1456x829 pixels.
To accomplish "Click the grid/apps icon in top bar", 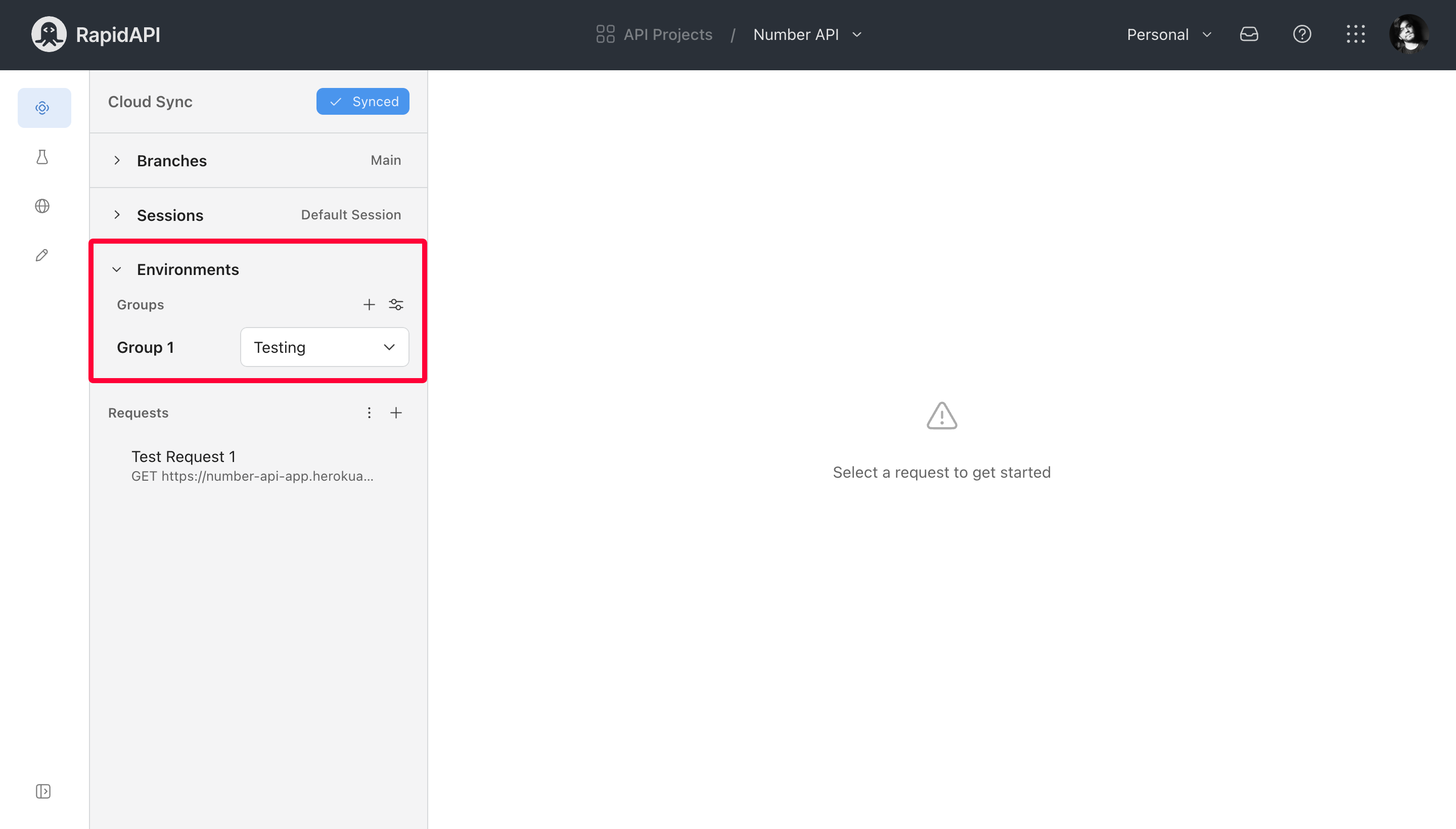I will point(1357,34).
